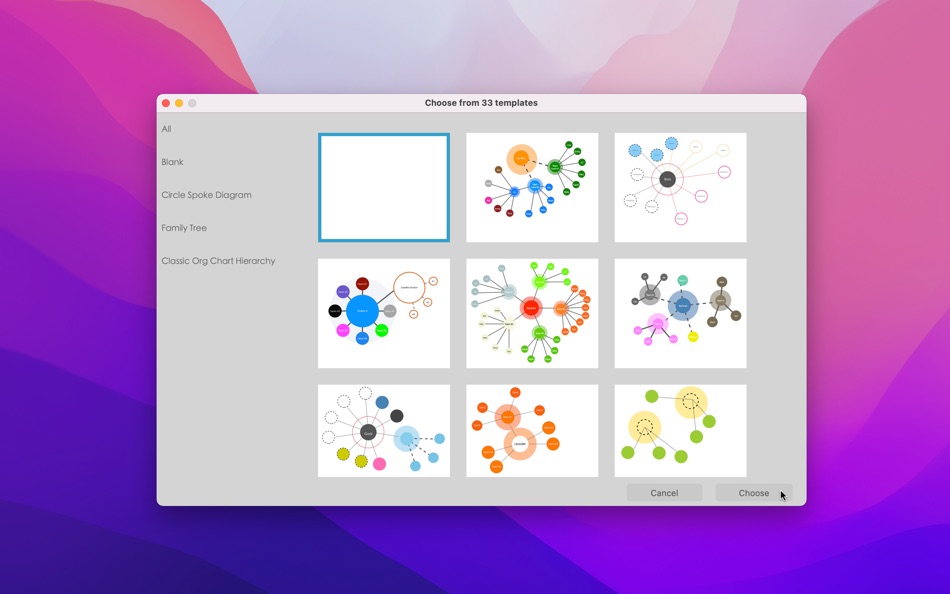Click the Choose button
950x594 pixels.
(x=753, y=492)
